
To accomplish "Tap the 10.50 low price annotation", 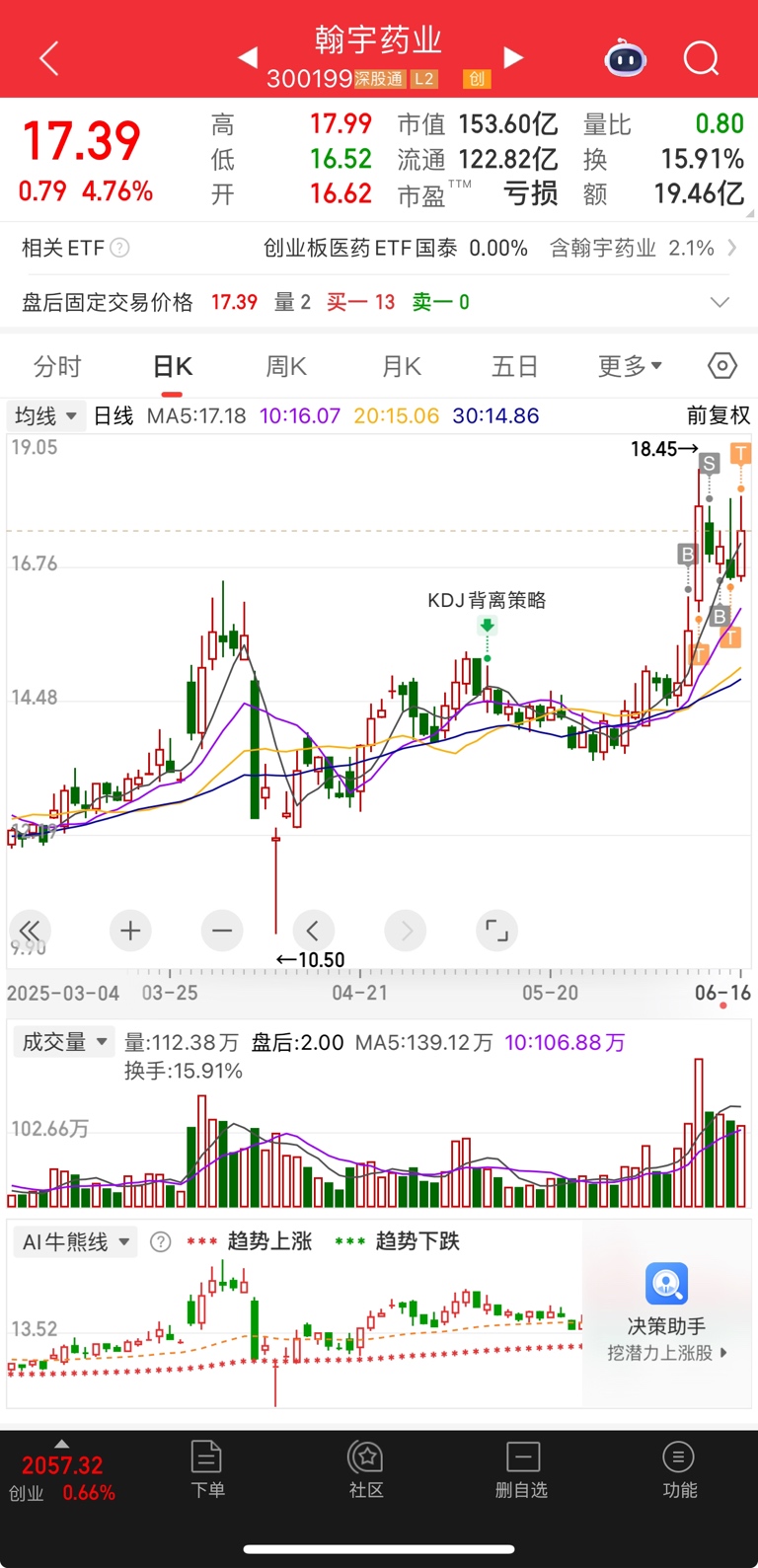I will pyautogui.click(x=311, y=959).
